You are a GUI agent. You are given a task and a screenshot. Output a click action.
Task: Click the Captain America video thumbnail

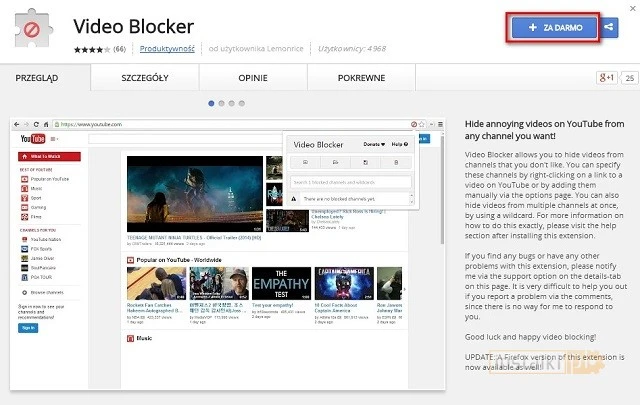coord(344,283)
